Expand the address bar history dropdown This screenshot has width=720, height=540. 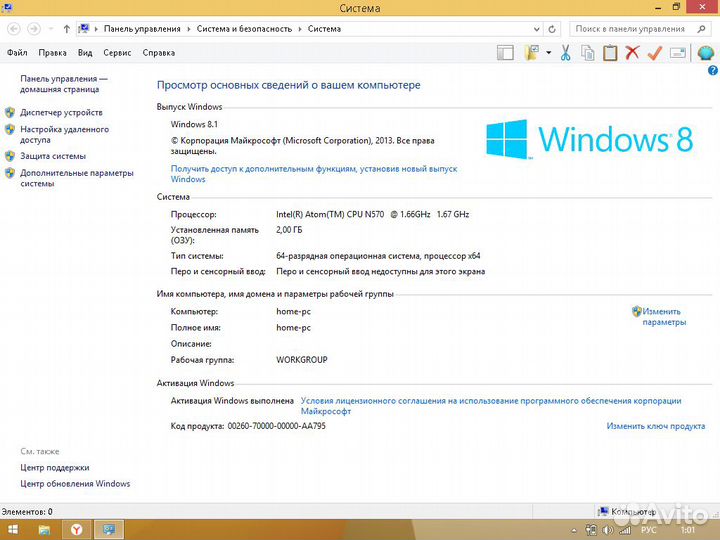536,29
